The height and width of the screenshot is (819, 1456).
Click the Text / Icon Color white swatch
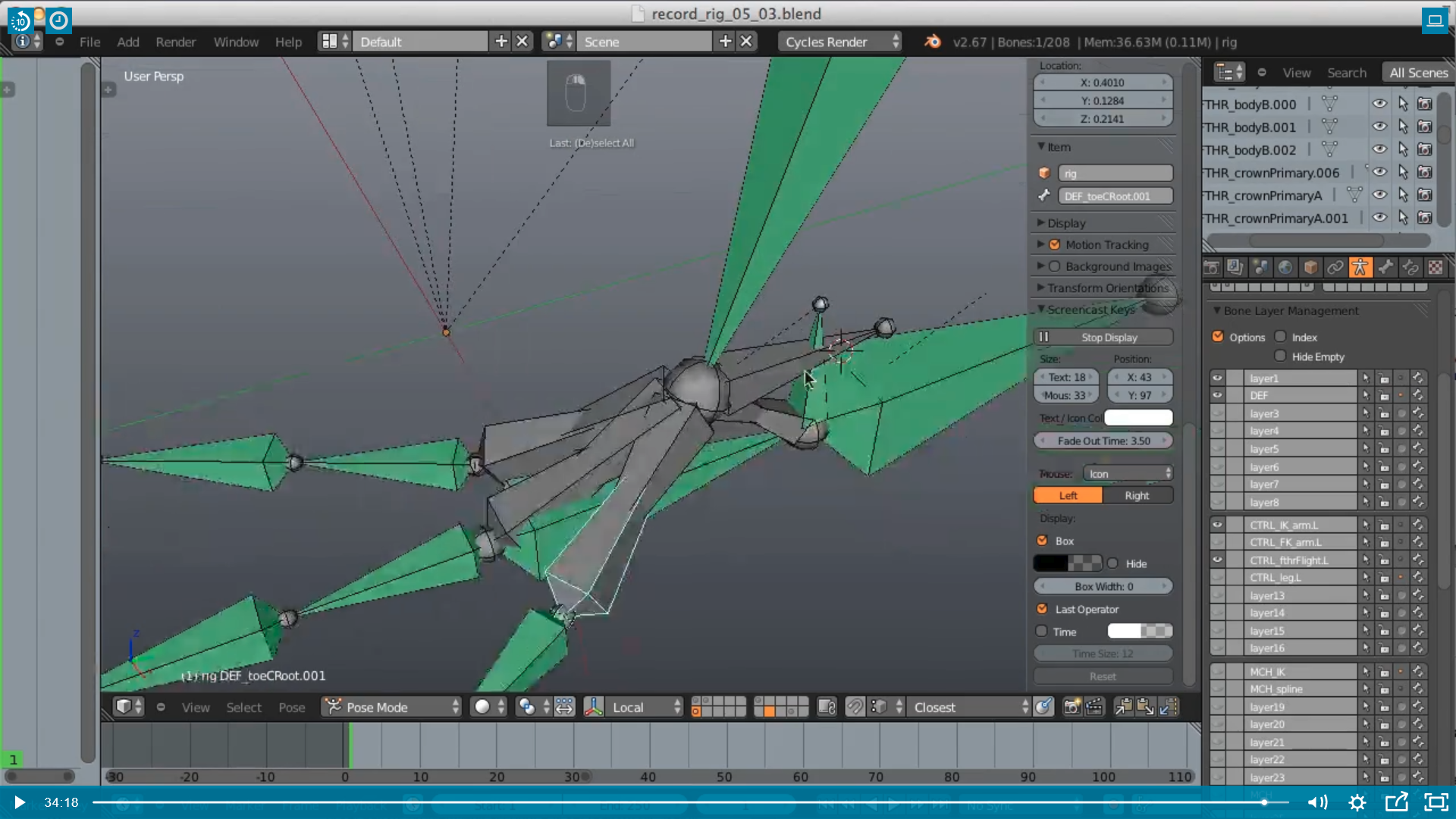pyautogui.click(x=1138, y=418)
